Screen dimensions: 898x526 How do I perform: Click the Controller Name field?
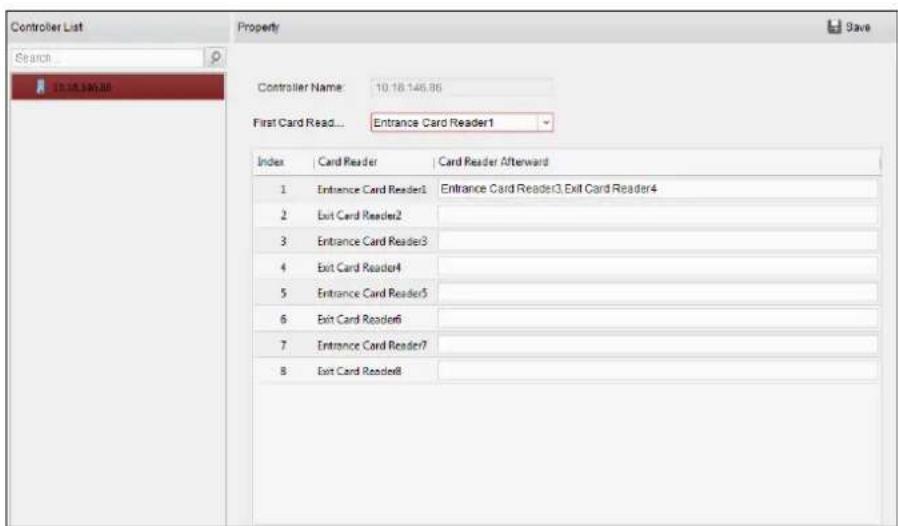coord(462,88)
